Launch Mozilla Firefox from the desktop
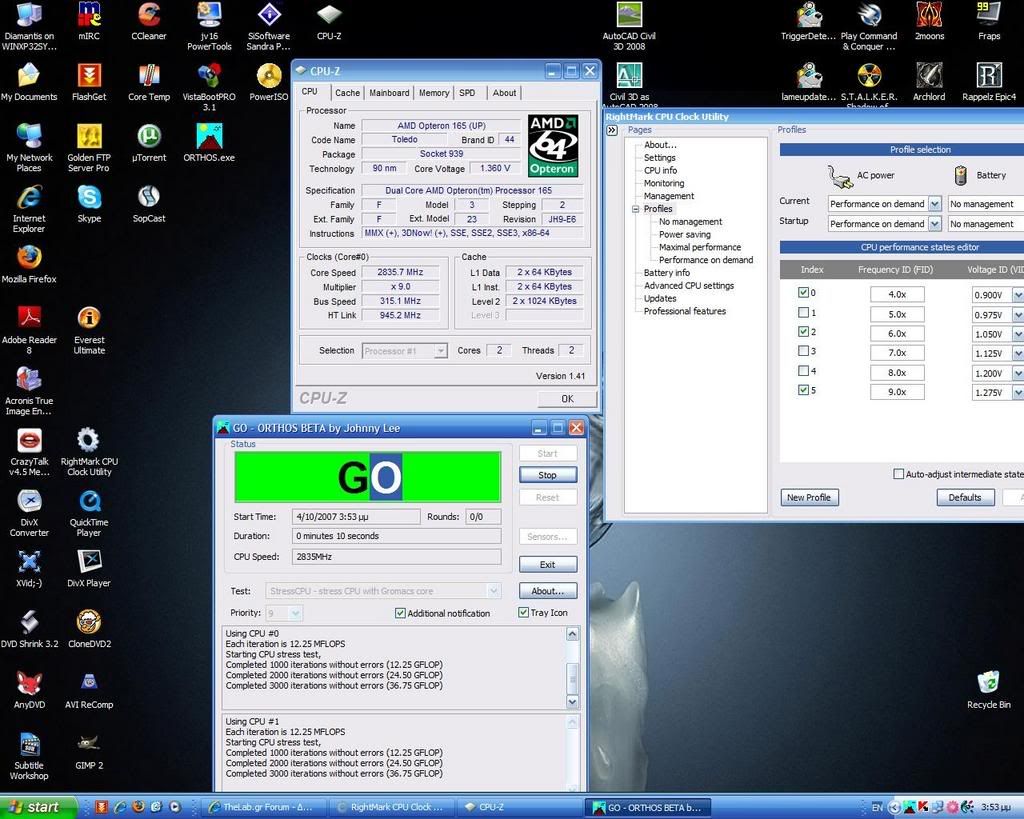Screen dimensions: 1024x819 [x=29, y=264]
